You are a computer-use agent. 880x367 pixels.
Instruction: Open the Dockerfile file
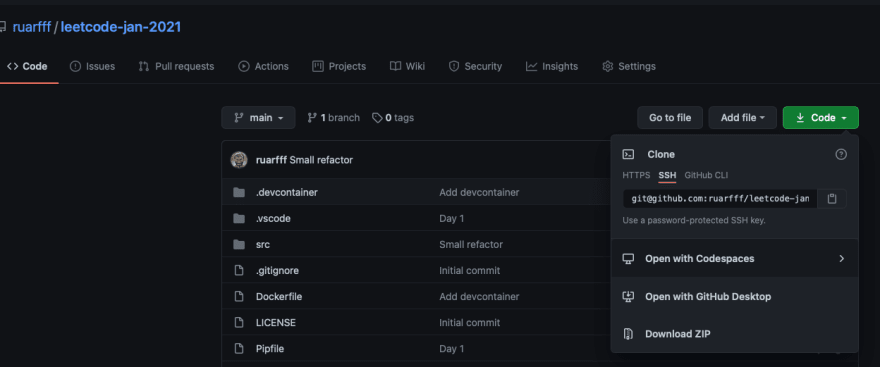coord(279,297)
